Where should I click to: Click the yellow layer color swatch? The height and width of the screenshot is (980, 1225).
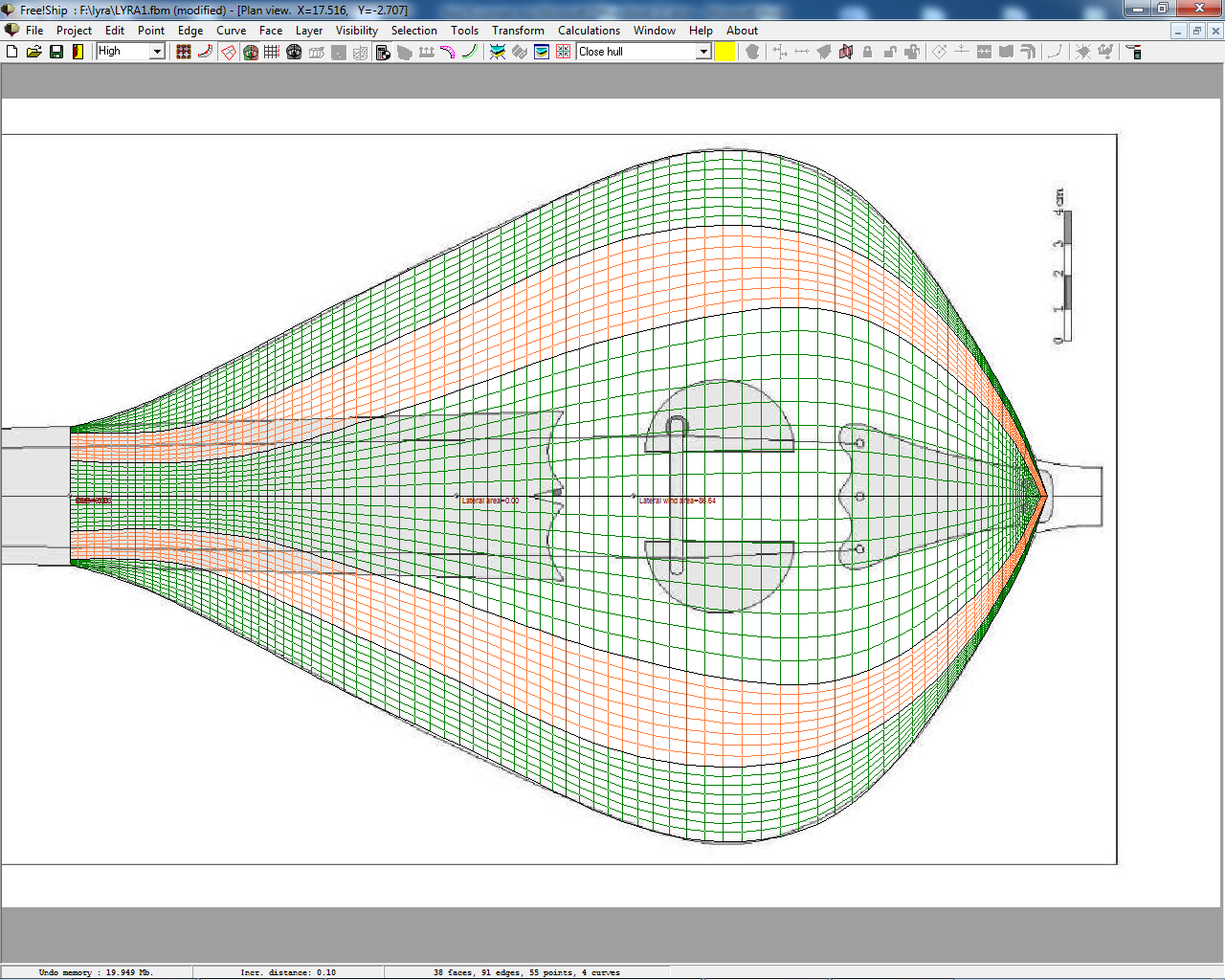point(725,52)
